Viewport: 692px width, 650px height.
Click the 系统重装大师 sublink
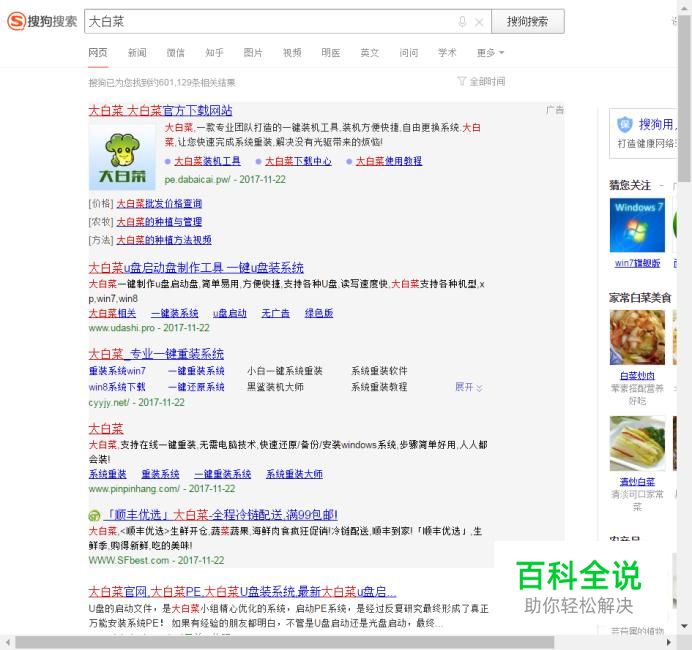tap(294, 474)
